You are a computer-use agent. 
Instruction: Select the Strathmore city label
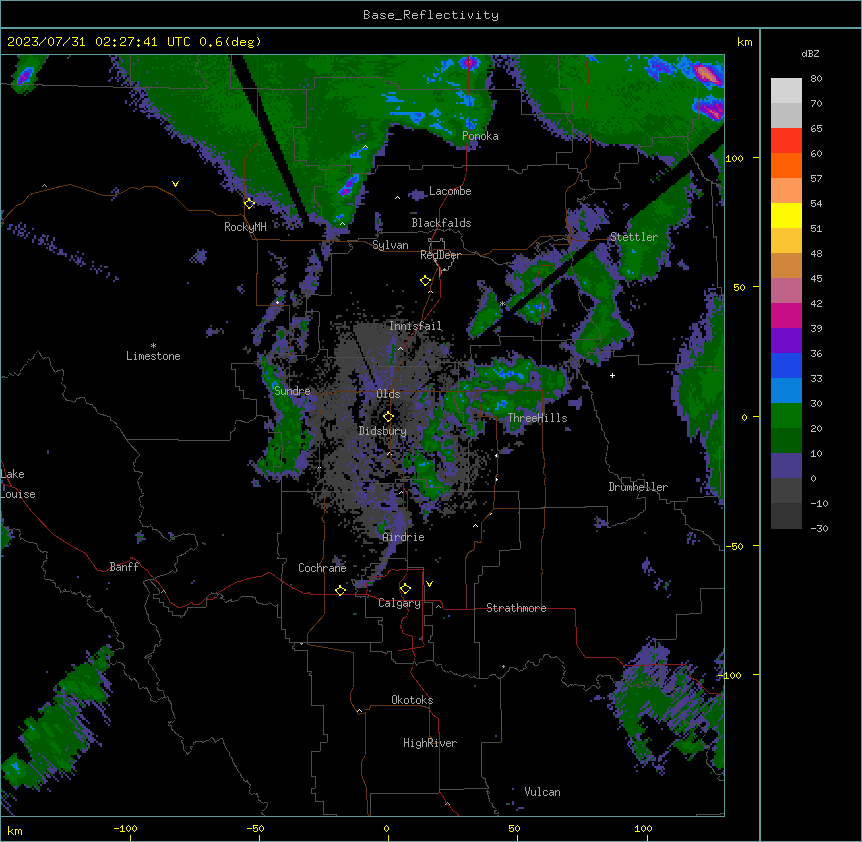tap(516, 608)
